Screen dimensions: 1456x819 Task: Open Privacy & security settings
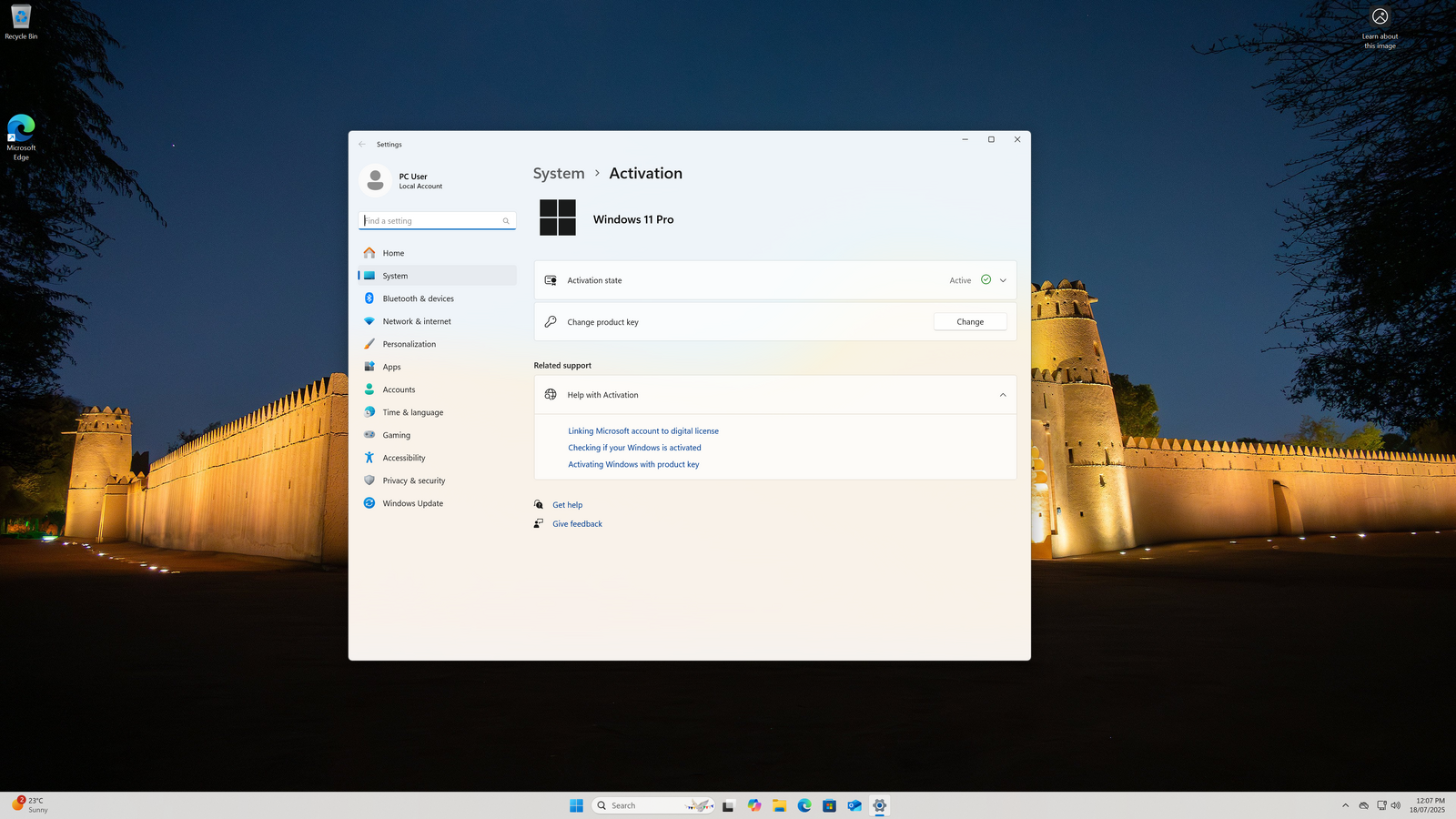point(413,480)
